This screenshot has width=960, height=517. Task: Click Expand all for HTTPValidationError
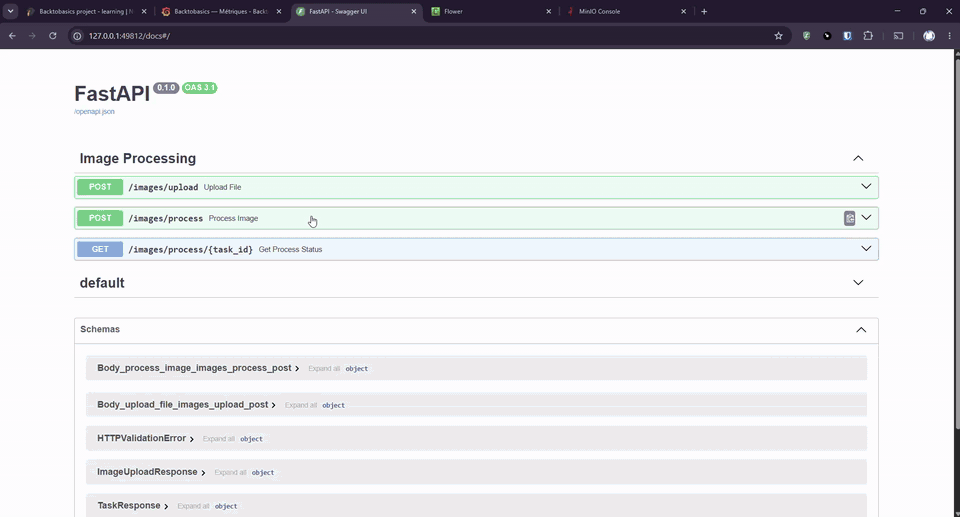(219, 439)
